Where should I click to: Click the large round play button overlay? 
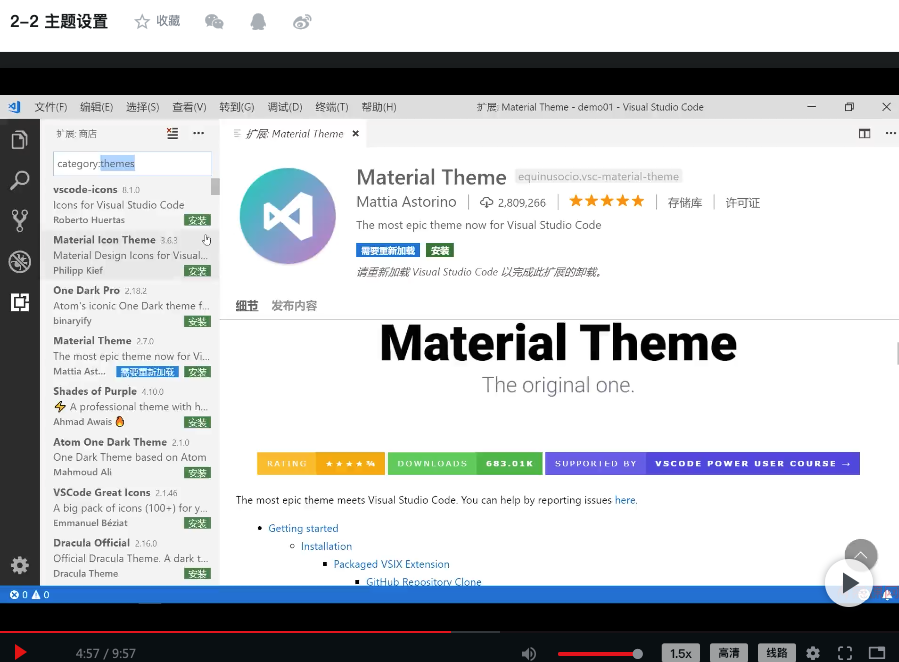tap(849, 583)
